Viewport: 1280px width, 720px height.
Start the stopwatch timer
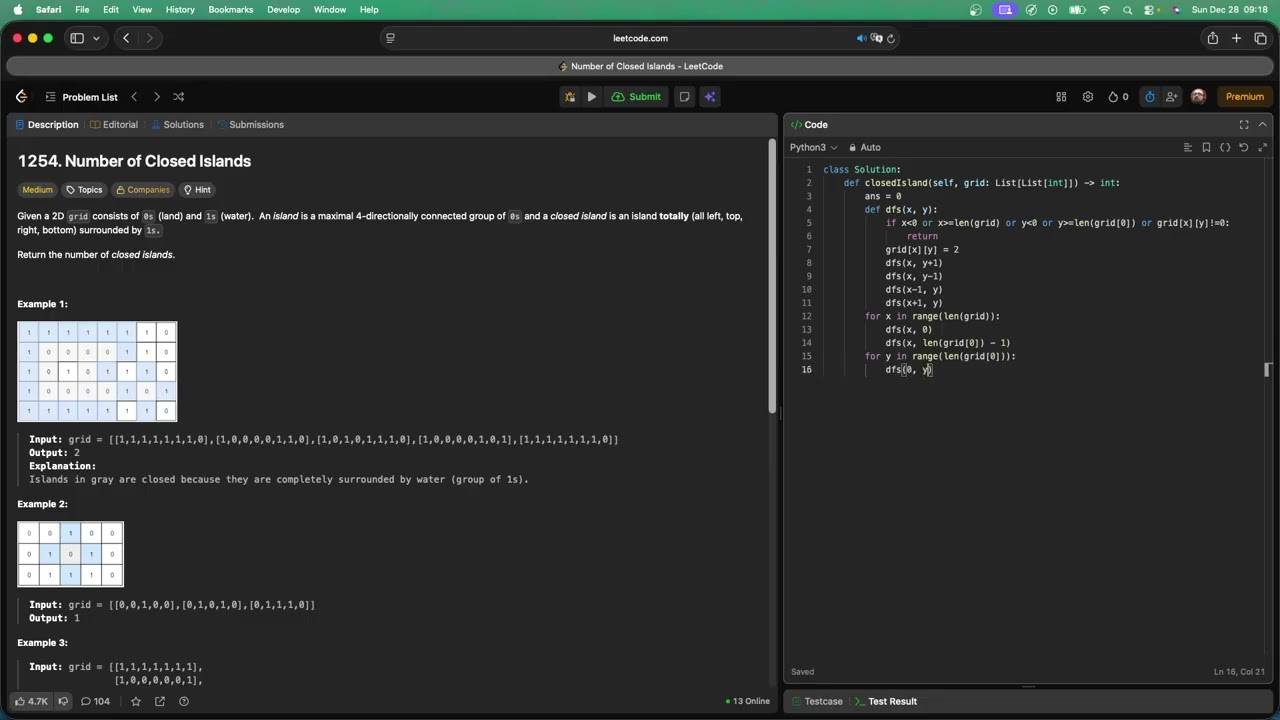[x=1150, y=97]
